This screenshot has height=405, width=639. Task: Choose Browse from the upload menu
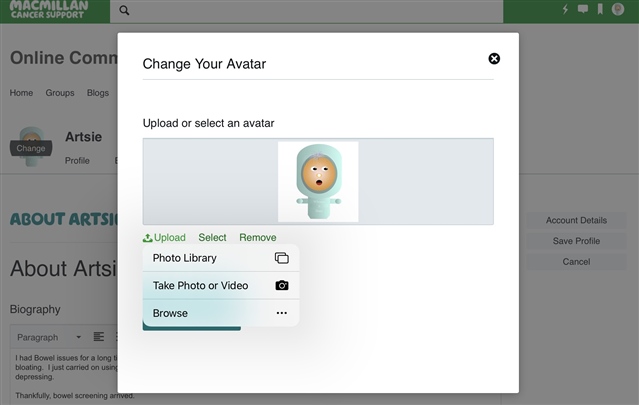pos(221,313)
